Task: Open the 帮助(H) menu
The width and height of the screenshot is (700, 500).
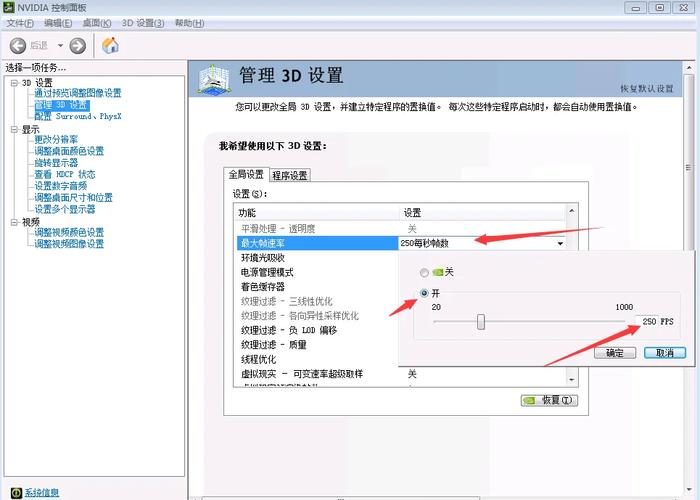Action: [x=190, y=23]
